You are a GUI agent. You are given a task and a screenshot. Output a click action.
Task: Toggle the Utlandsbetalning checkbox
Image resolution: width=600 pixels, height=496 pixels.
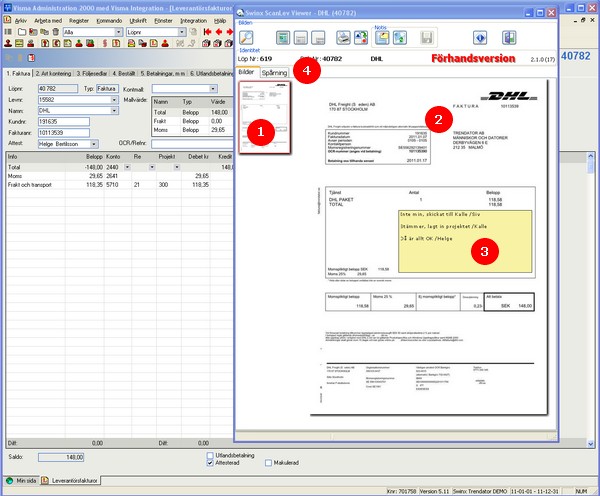pyautogui.click(x=210, y=455)
